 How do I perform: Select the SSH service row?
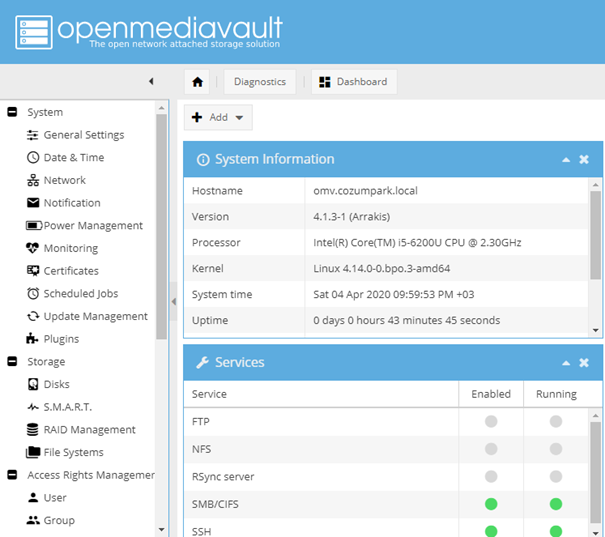[387, 529]
